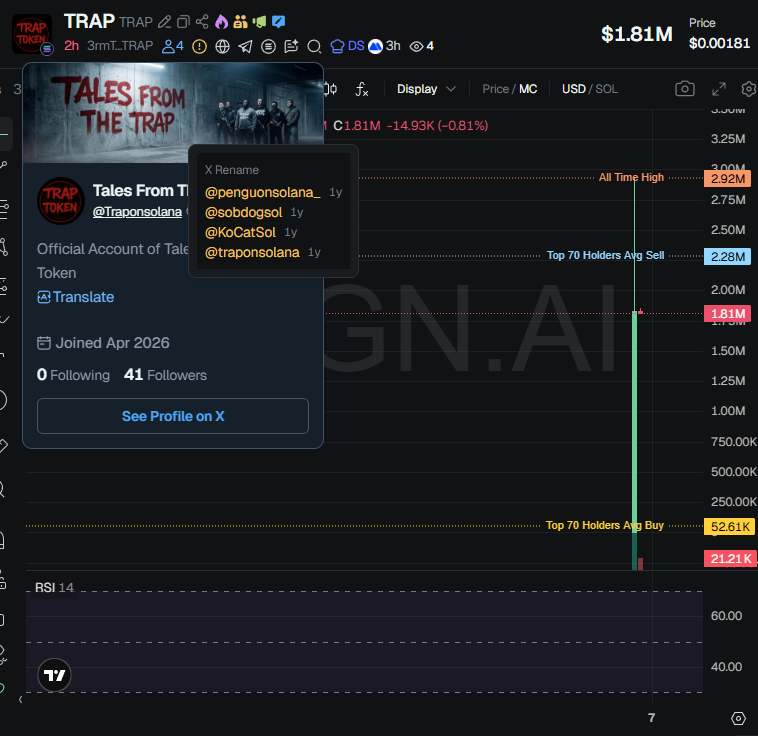The height and width of the screenshot is (736, 758).
Task: Click the red 21.21K axis label
Action: [x=730, y=559]
